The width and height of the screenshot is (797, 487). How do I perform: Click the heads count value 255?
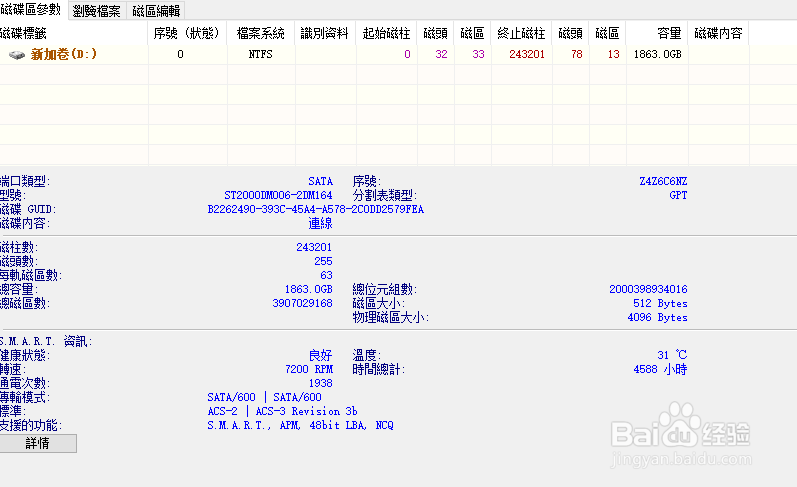tap(323, 261)
